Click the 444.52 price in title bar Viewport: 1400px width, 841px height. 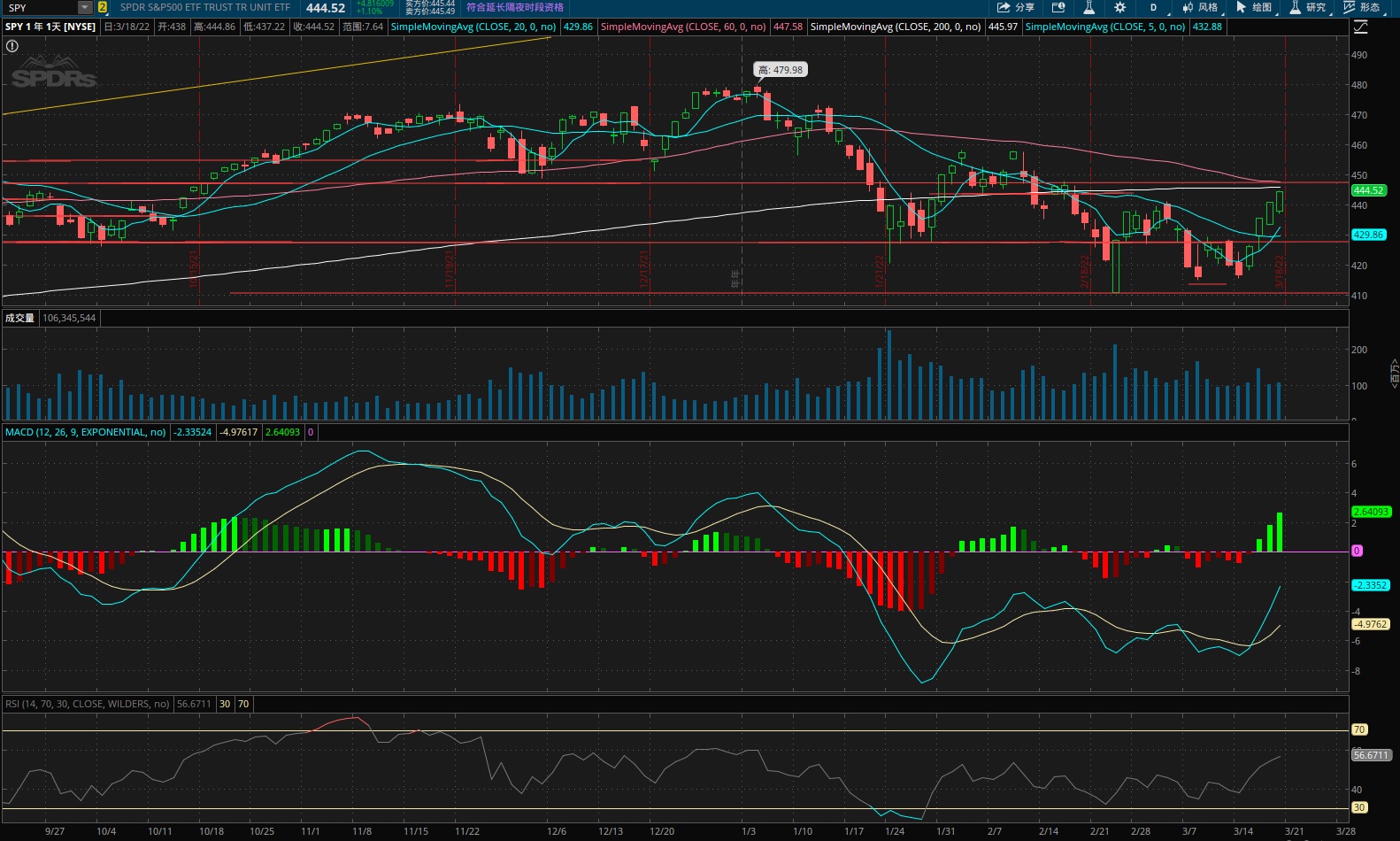click(326, 7)
